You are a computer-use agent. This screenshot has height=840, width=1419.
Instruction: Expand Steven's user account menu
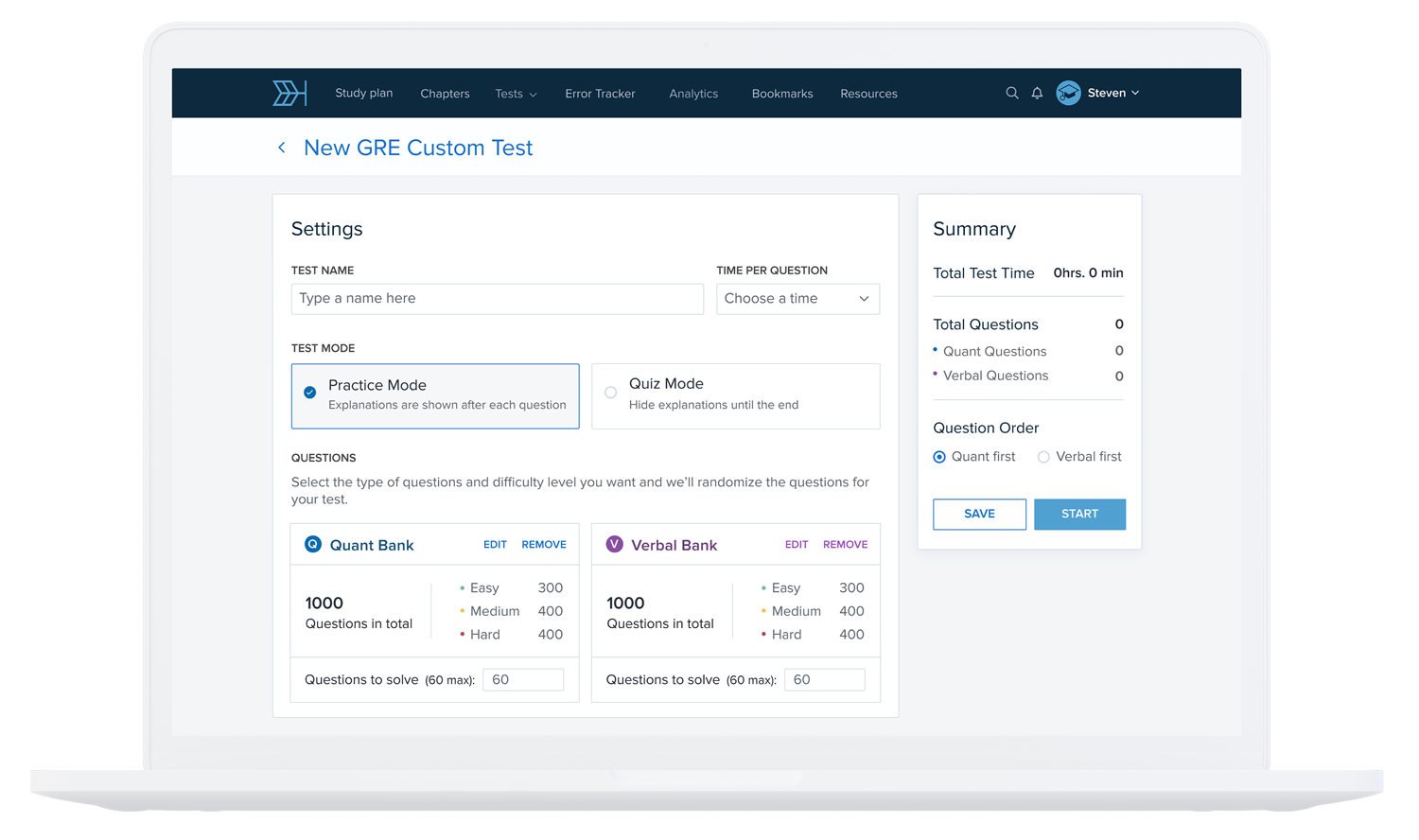pos(1113,93)
